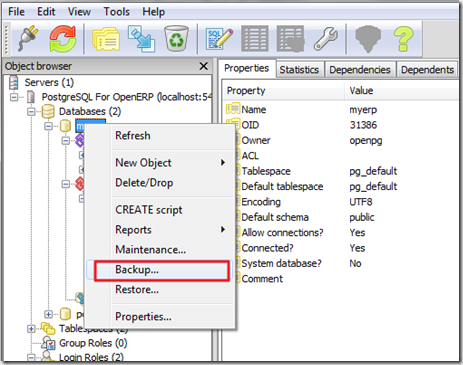Select the Owner value openpg
463x365 pixels.
click(366, 141)
